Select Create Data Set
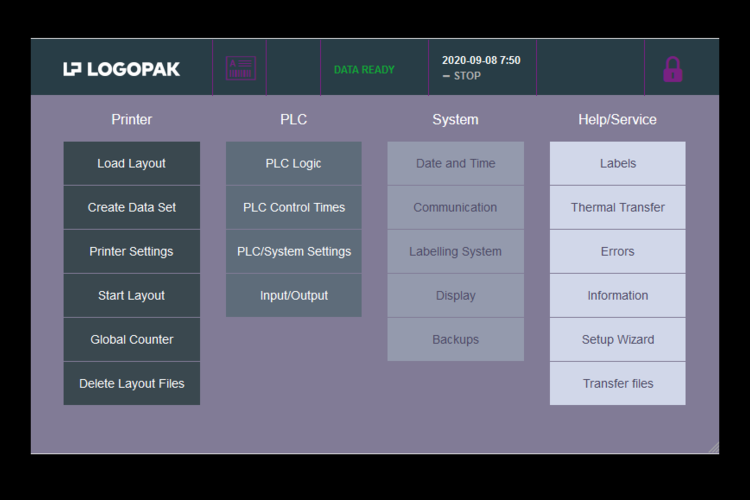 pos(132,207)
